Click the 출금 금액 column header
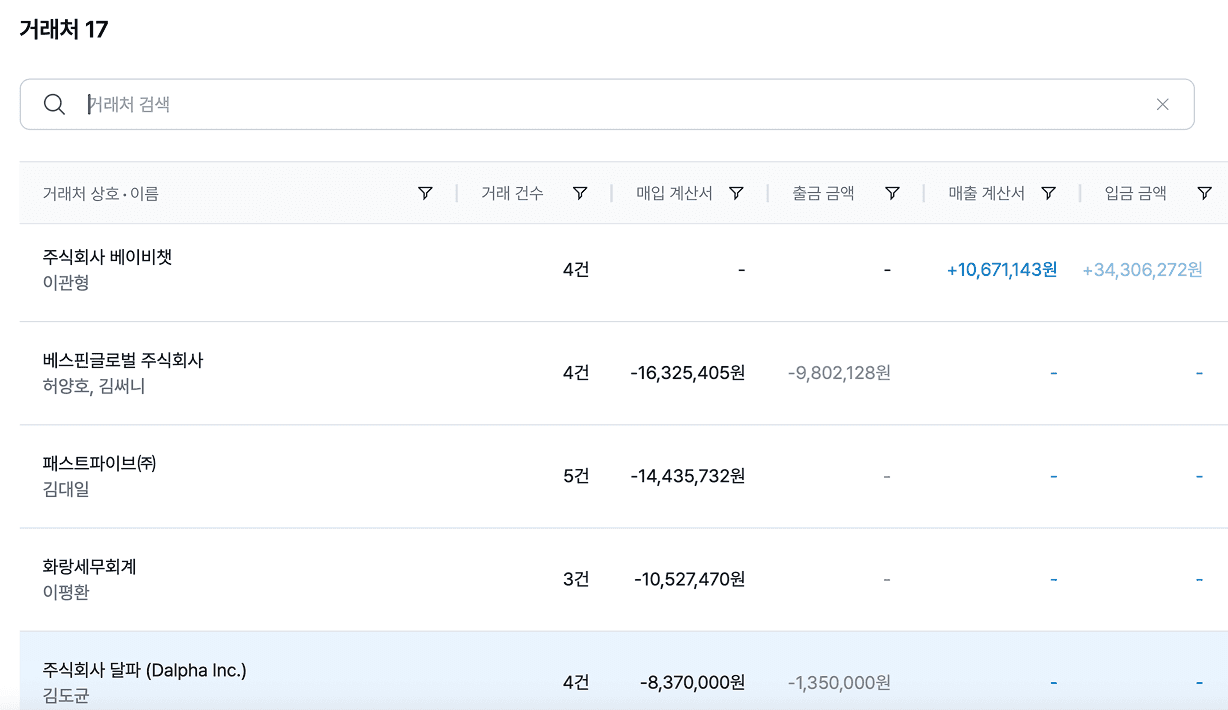Viewport: 1228px width, 710px height. 823,193
